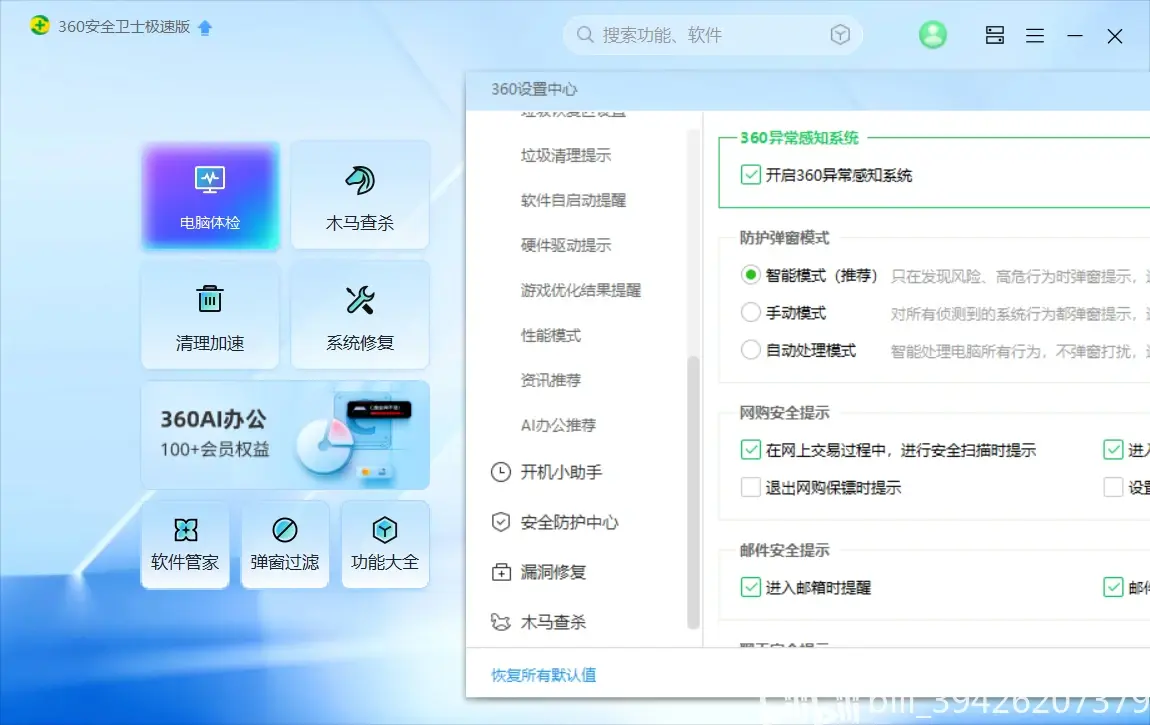
Task: Uncheck 开启360异常感知系统
Action: 750,175
